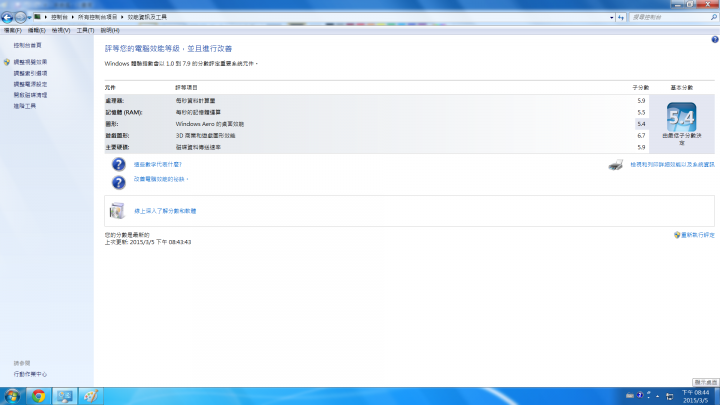The width and height of the screenshot is (720, 405).
Task: Open 調整視覺效果 sidebar link
Action: (x=30, y=62)
